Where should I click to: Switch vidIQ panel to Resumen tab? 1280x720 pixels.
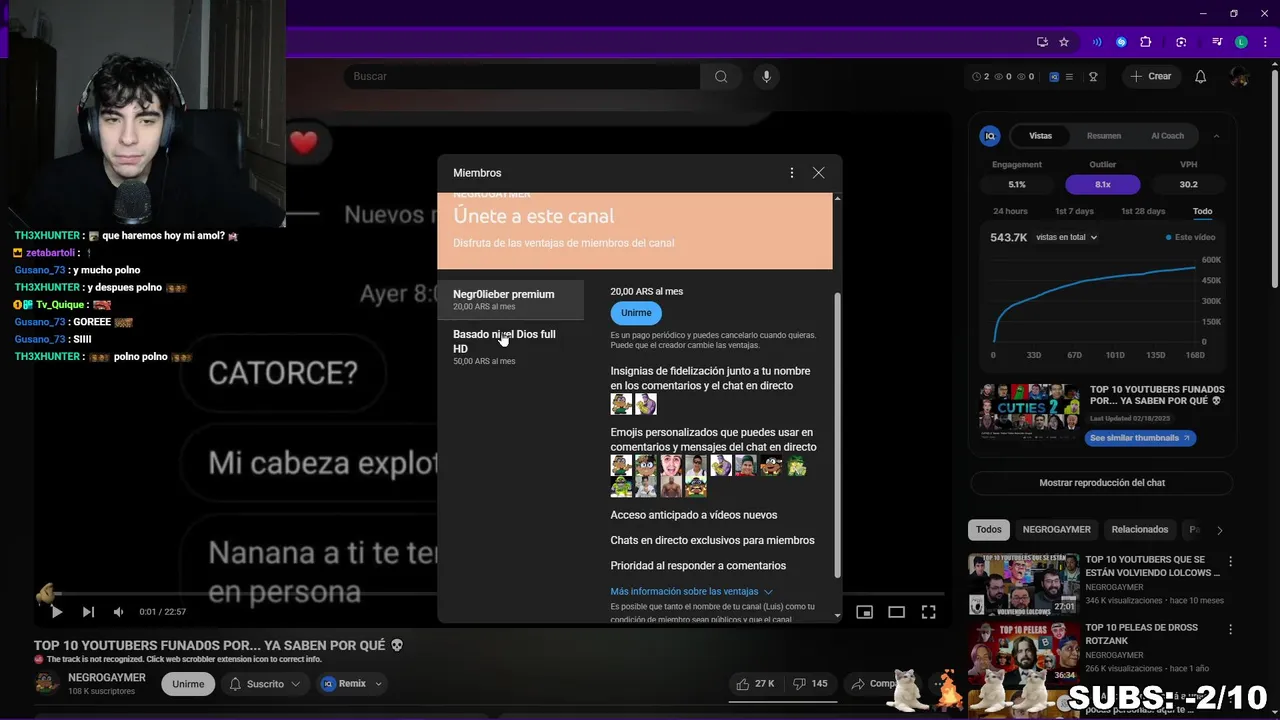(1104, 136)
